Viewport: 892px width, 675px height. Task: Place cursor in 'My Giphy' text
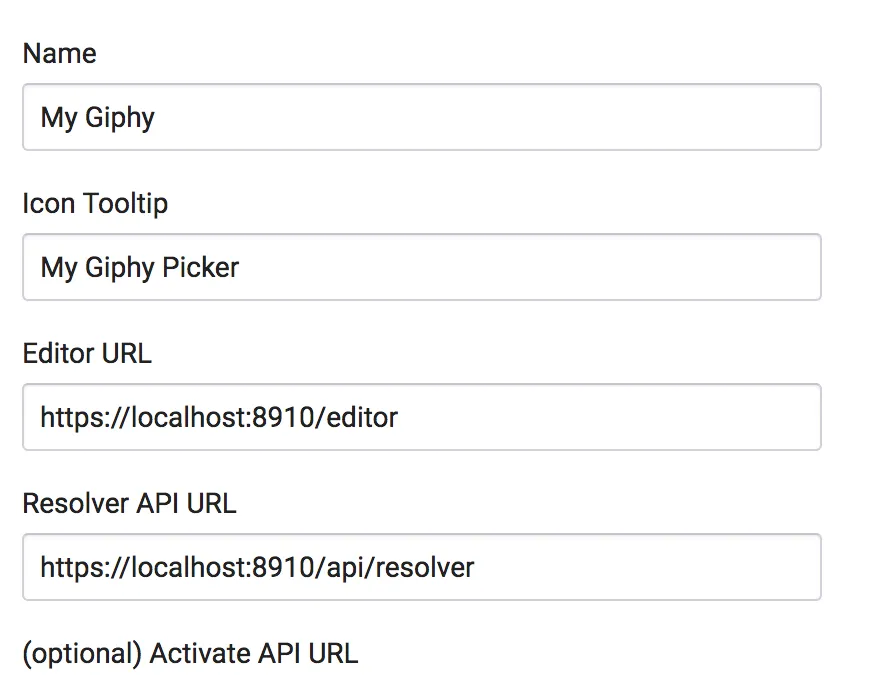[x=97, y=118]
